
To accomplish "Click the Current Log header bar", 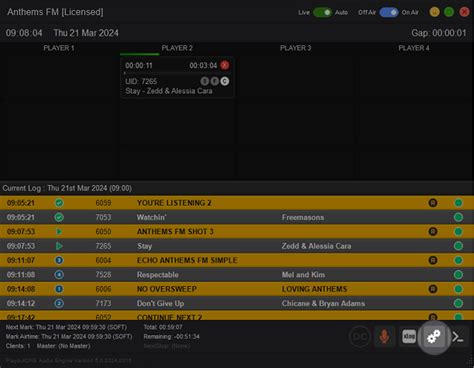I will (x=237, y=188).
